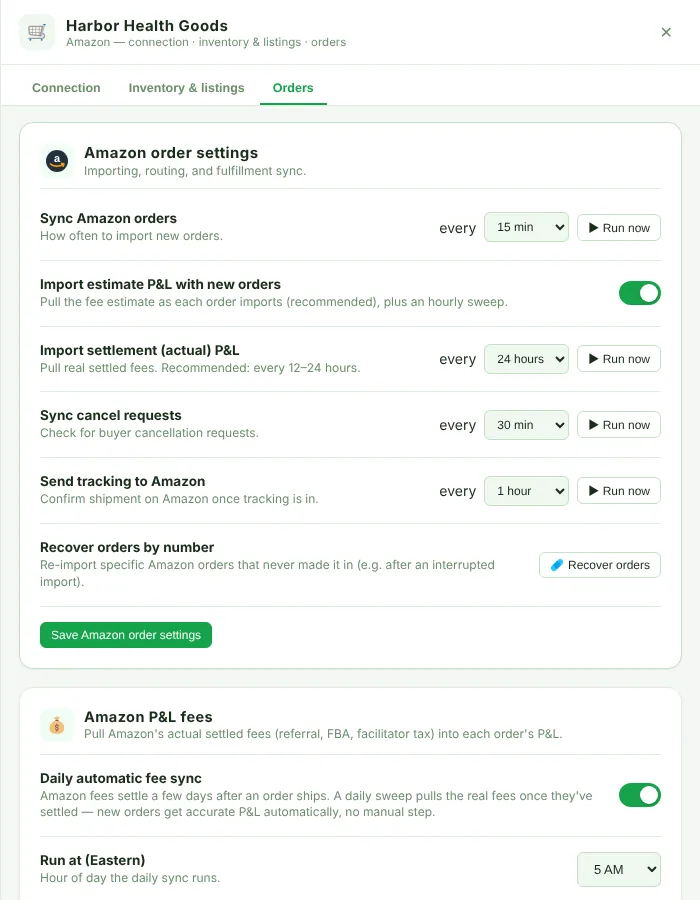The width and height of the screenshot is (700, 900).
Task: Open the 30 min cancel requests dropdown
Action: [x=526, y=425]
